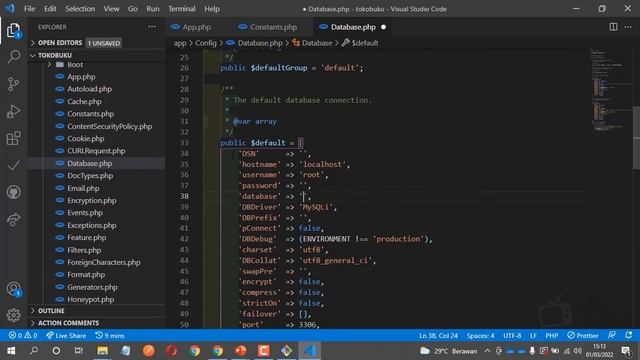Change end of line sequence LF
Viewport: 640px width, 360px height.
[533, 336]
